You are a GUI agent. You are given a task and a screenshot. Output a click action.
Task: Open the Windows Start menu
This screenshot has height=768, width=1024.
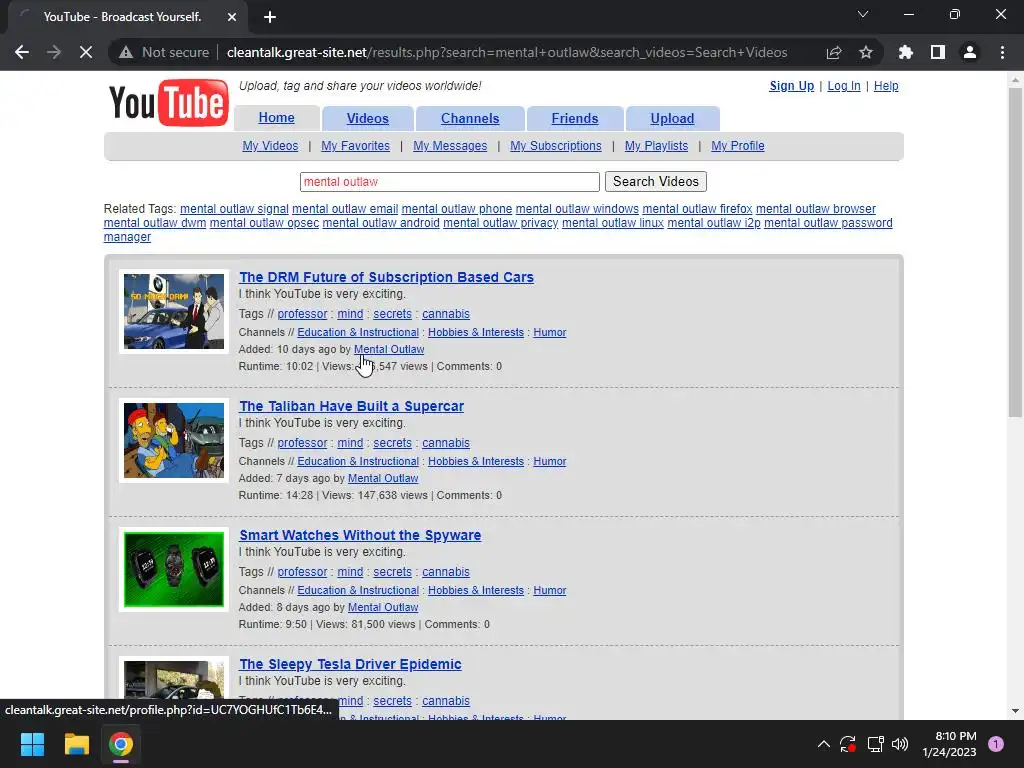32,744
